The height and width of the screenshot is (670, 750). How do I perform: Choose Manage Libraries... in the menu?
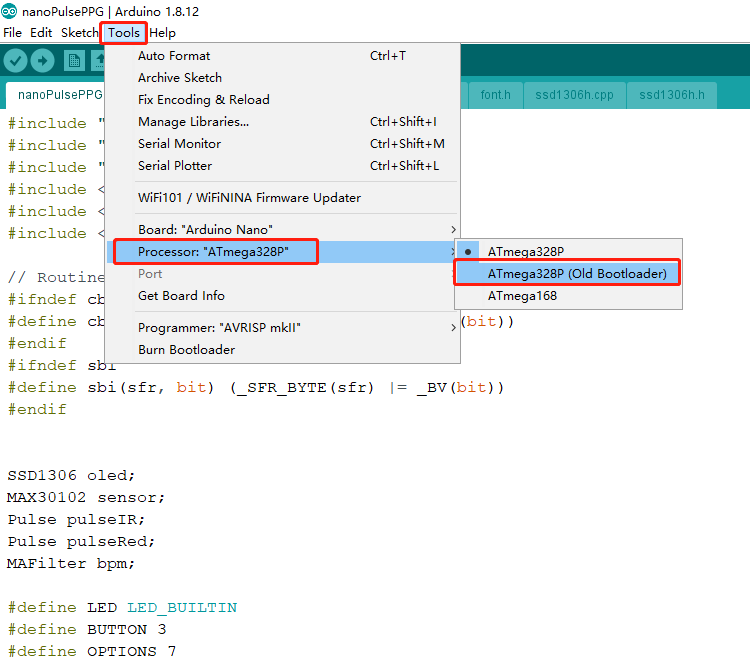193,122
